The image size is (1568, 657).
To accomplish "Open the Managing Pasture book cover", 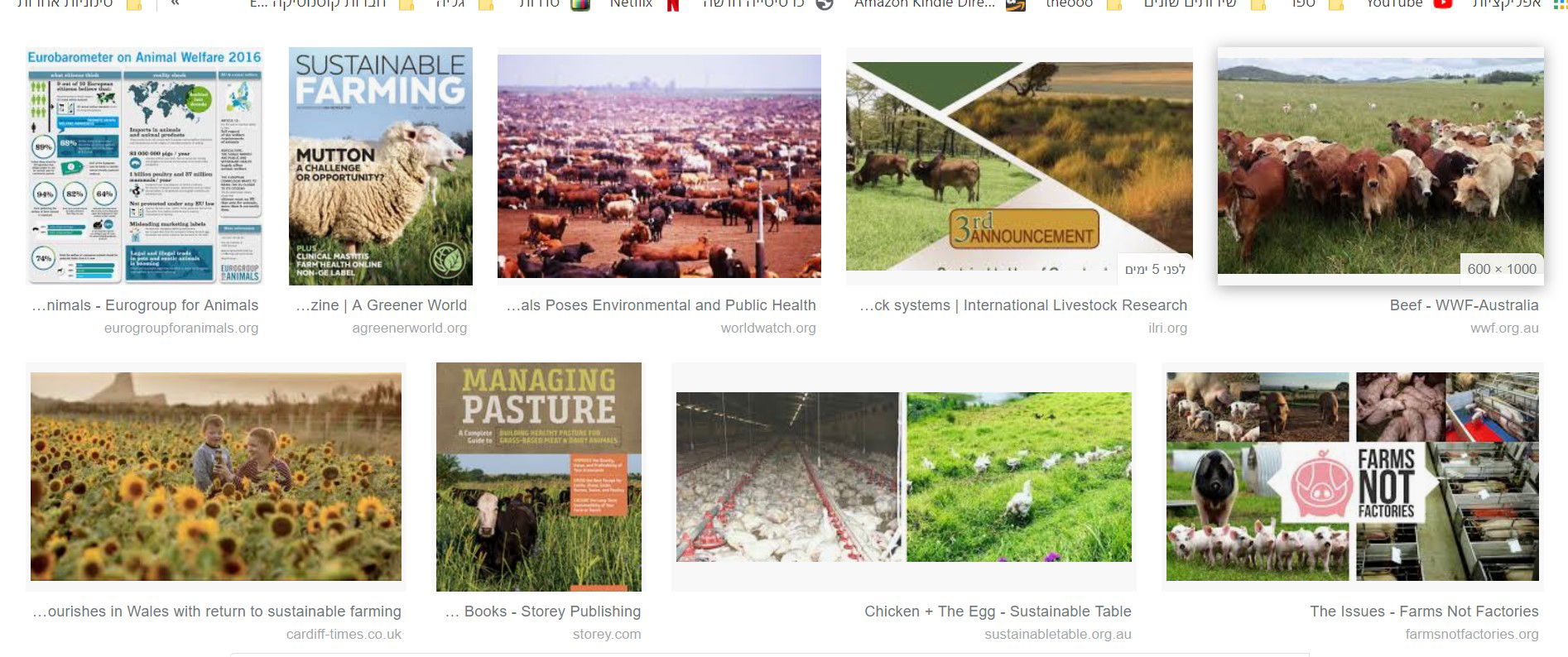I will [539, 477].
